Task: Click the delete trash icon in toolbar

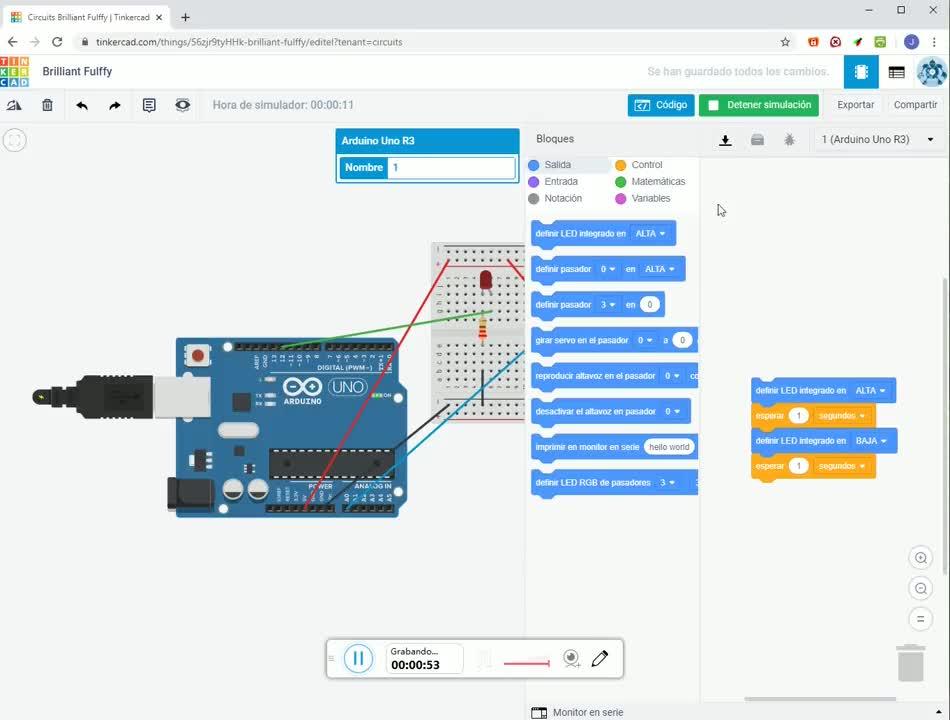Action: coord(47,105)
